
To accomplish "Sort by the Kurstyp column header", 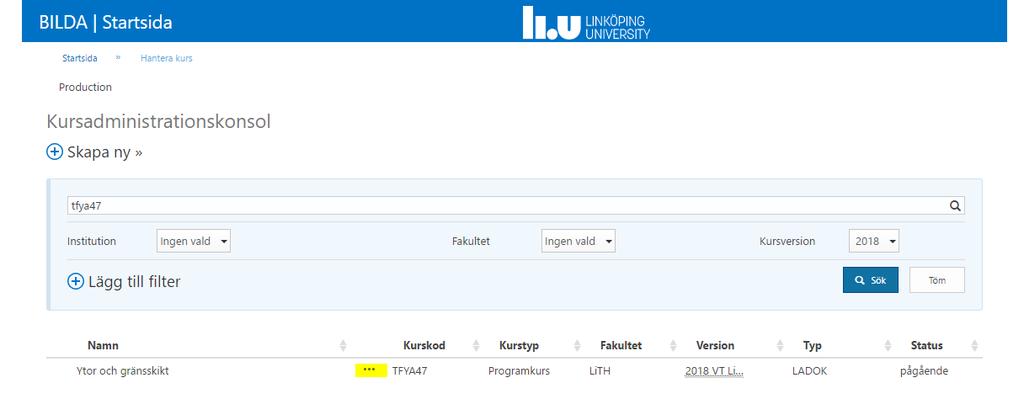I will click(x=519, y=345).
